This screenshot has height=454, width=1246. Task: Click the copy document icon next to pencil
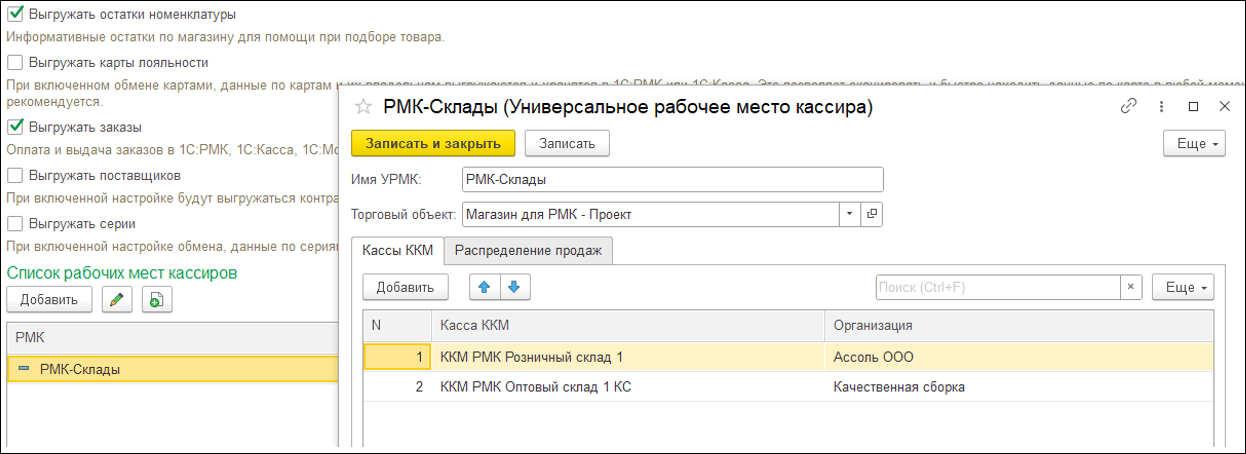pos(157,299)
